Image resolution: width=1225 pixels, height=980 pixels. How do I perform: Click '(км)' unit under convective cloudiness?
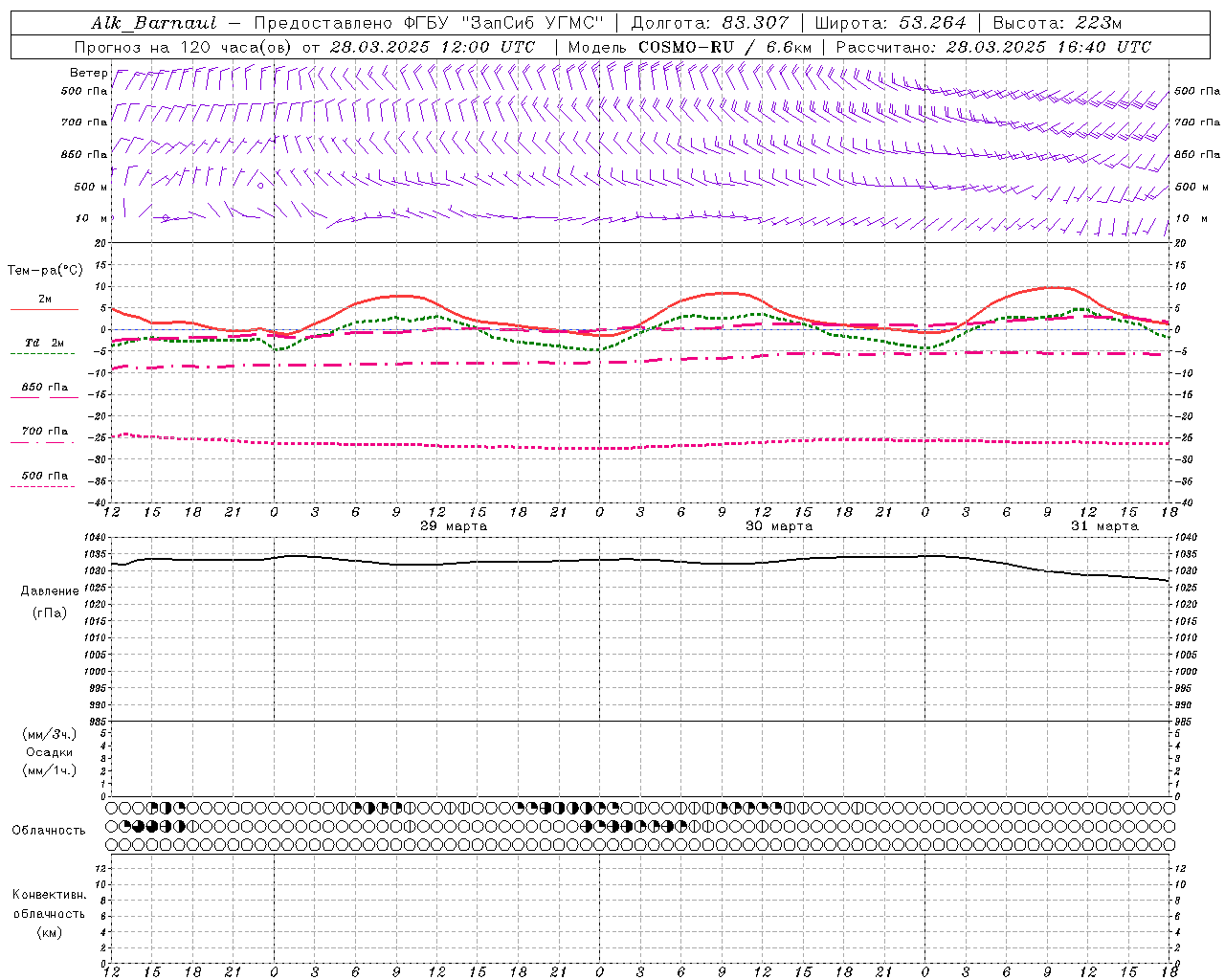pos(50,932)
